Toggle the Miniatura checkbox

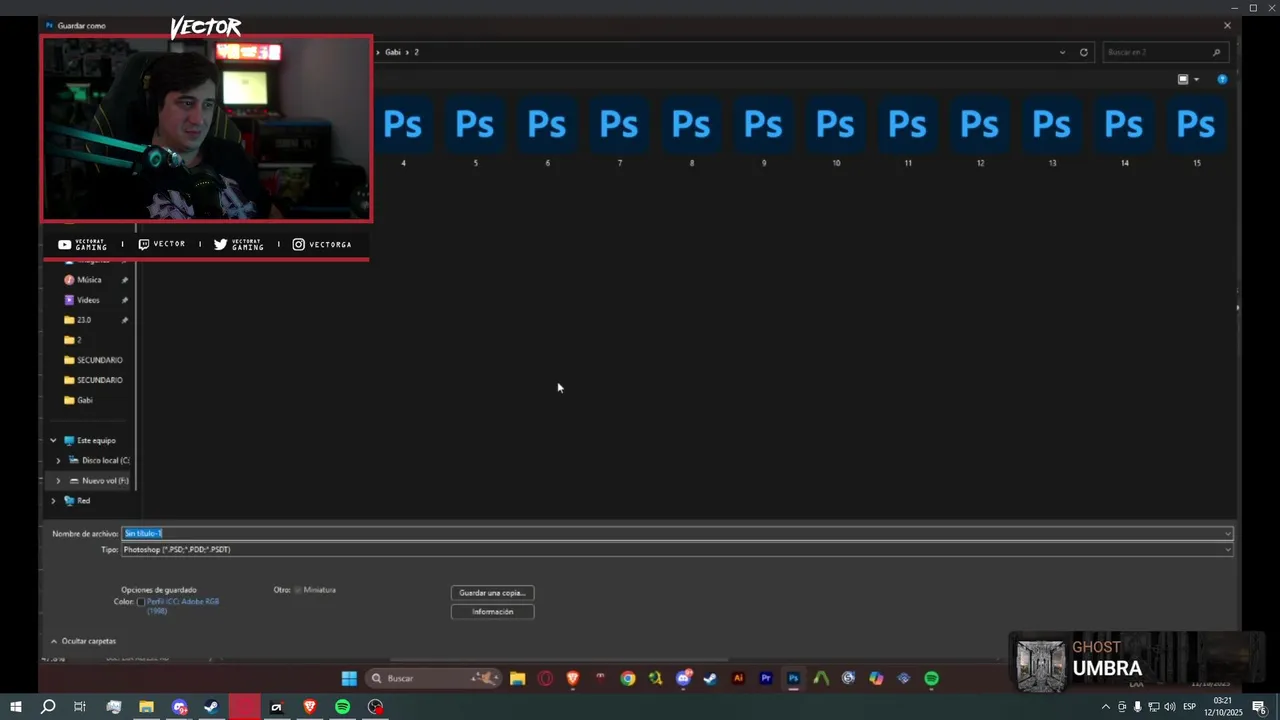click(298, 590)
